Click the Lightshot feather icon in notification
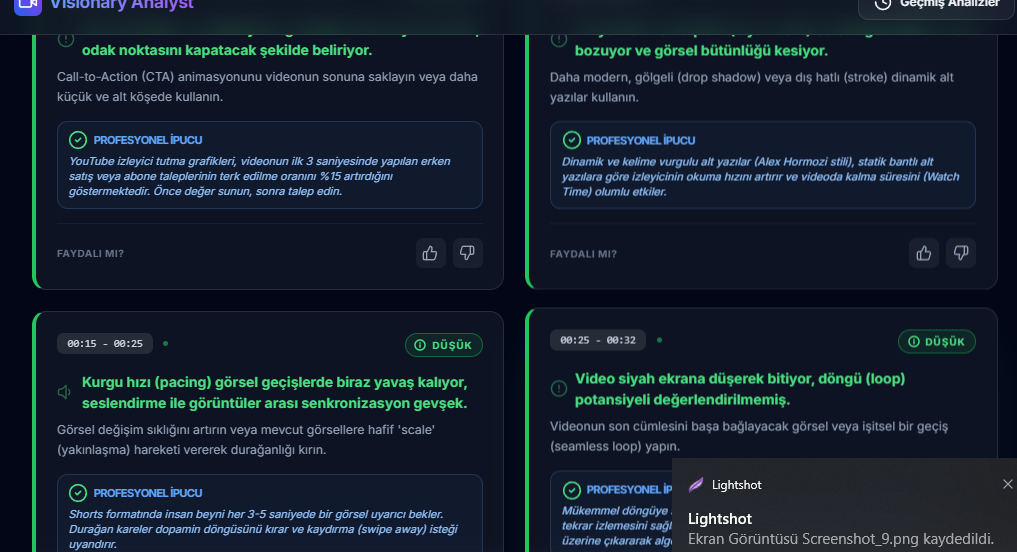The width and height of the screenshot is (1017, 552). click(696, 485)
